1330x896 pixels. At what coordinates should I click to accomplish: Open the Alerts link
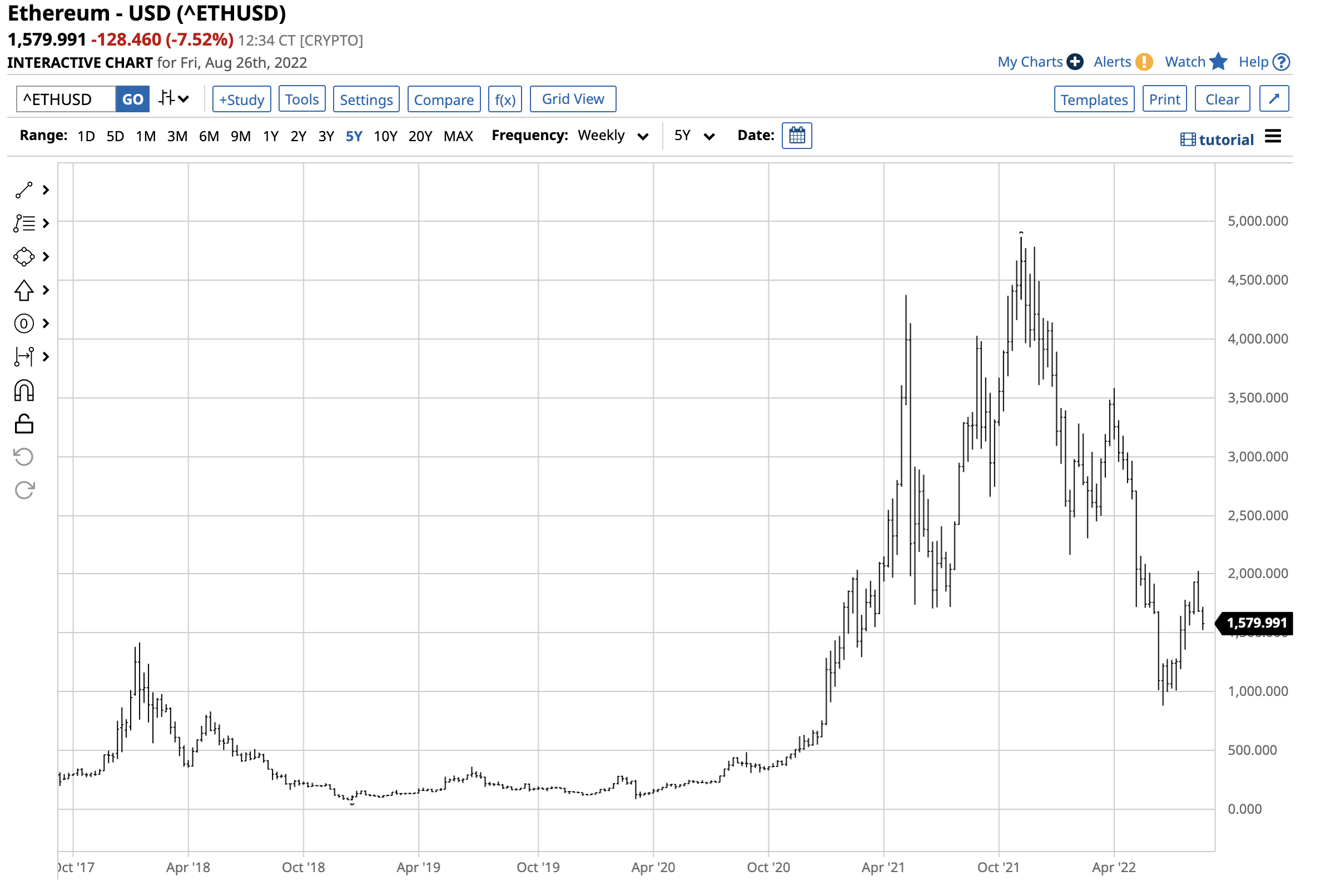[1112, 62]
